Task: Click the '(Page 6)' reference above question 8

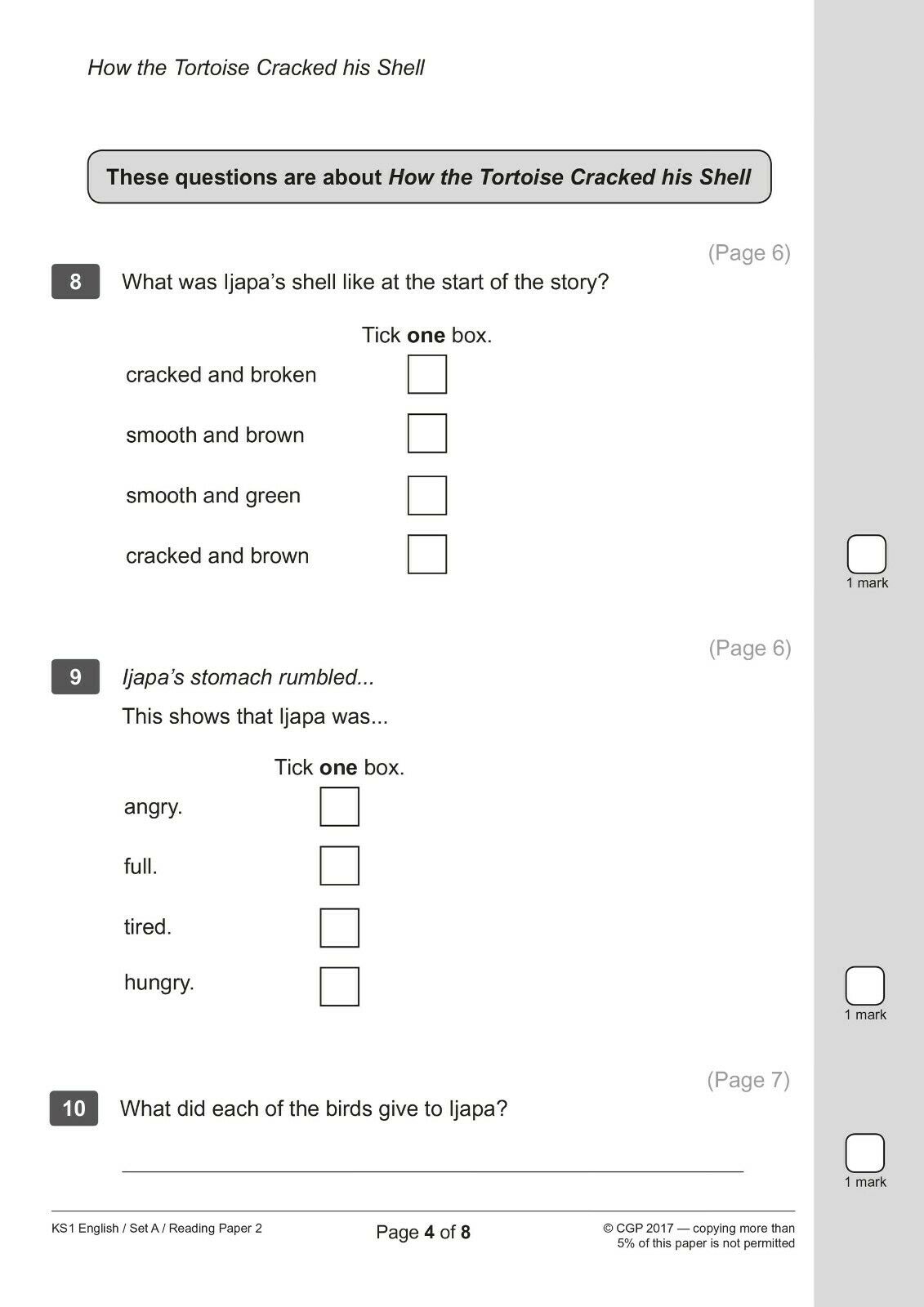Action: [749, 253]
